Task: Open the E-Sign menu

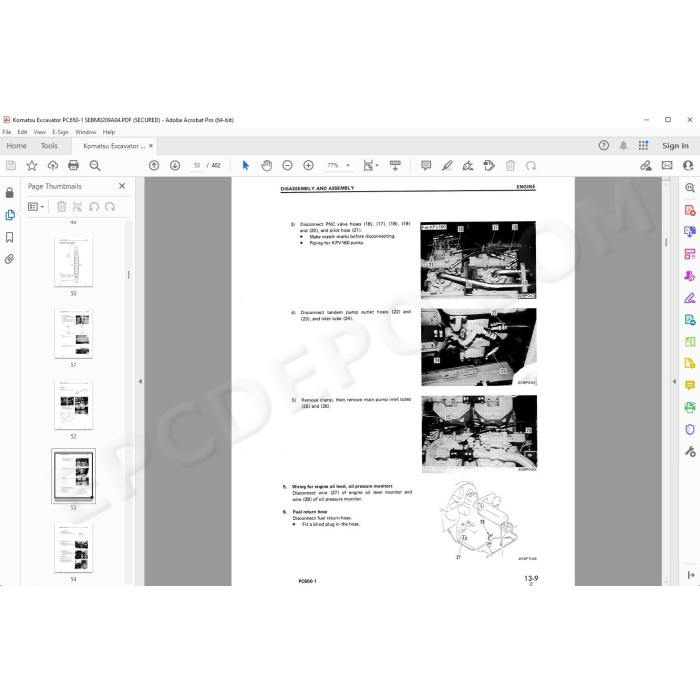Action: click(x=60, y=132)
